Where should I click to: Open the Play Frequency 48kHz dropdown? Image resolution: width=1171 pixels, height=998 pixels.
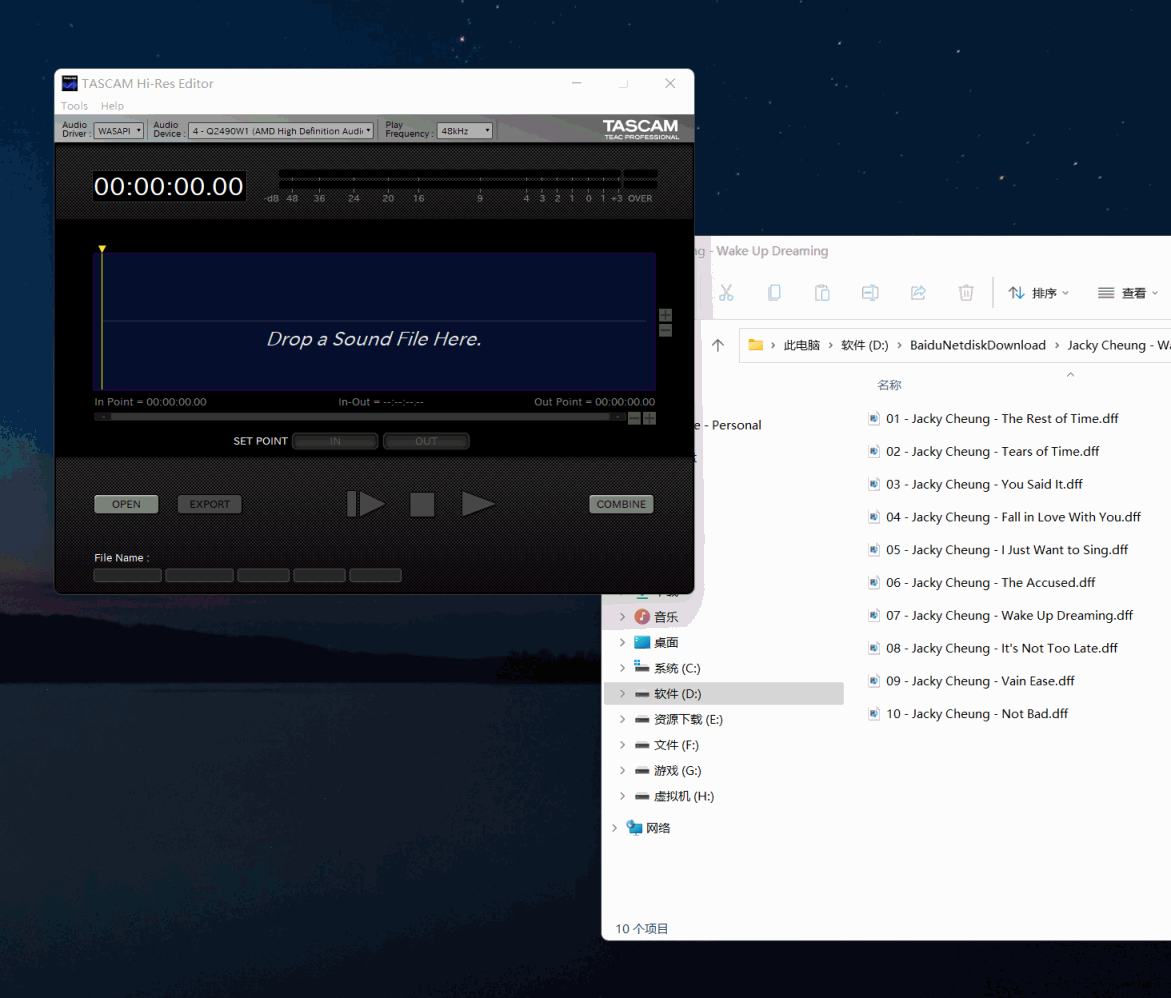click(x=465, y=131)
